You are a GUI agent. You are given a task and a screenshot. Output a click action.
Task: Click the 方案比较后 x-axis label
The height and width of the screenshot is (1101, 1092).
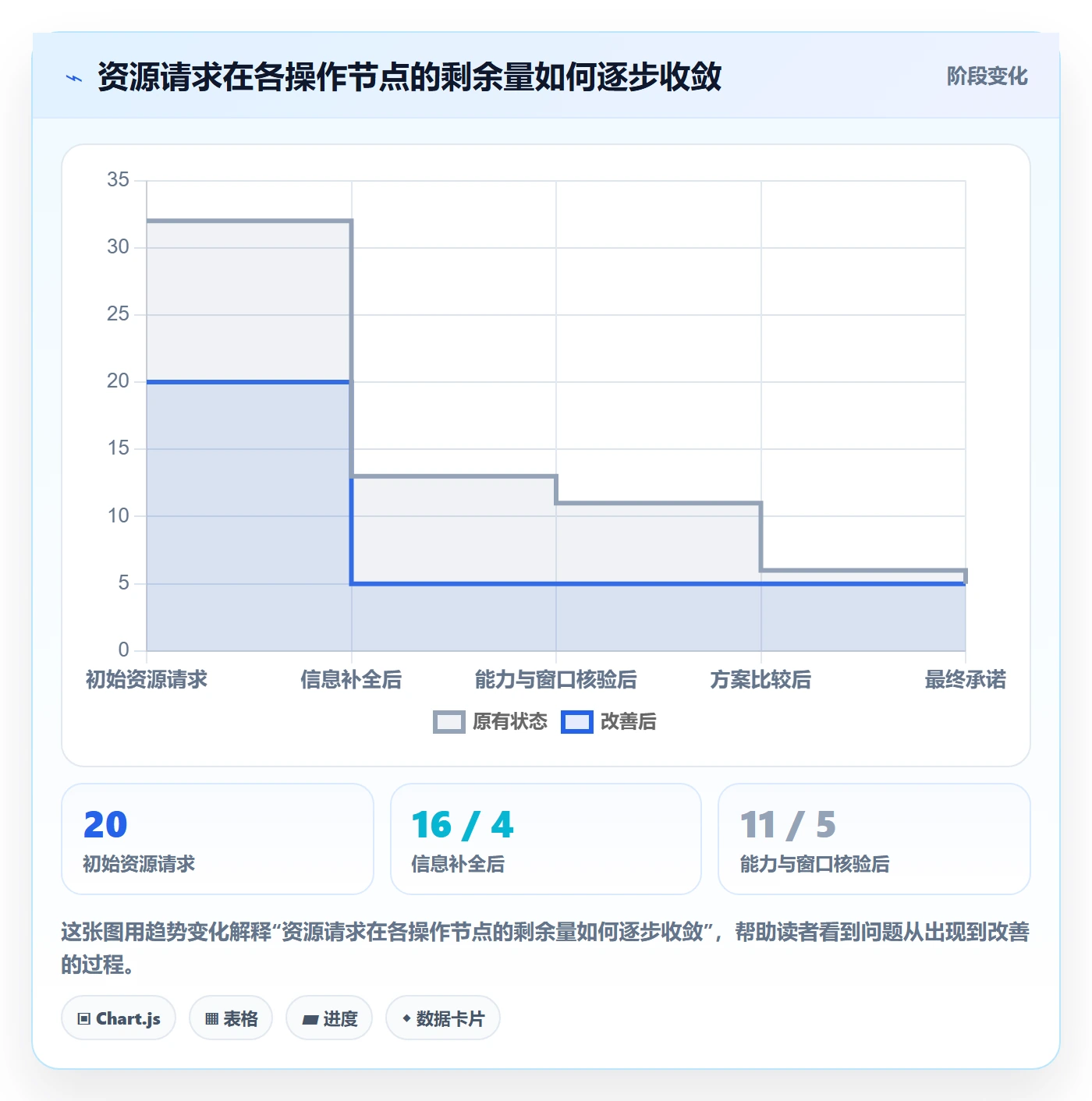pyautogui.click(x=760, y=680)
